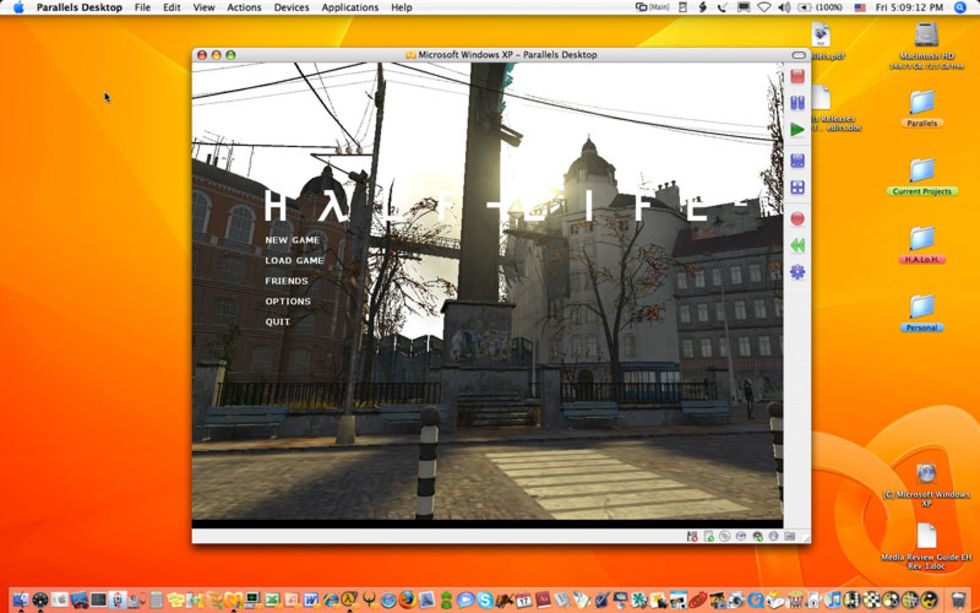Click the blue full screen mode icon
Viewport: 980px width, 613px height.
point(797,160)
